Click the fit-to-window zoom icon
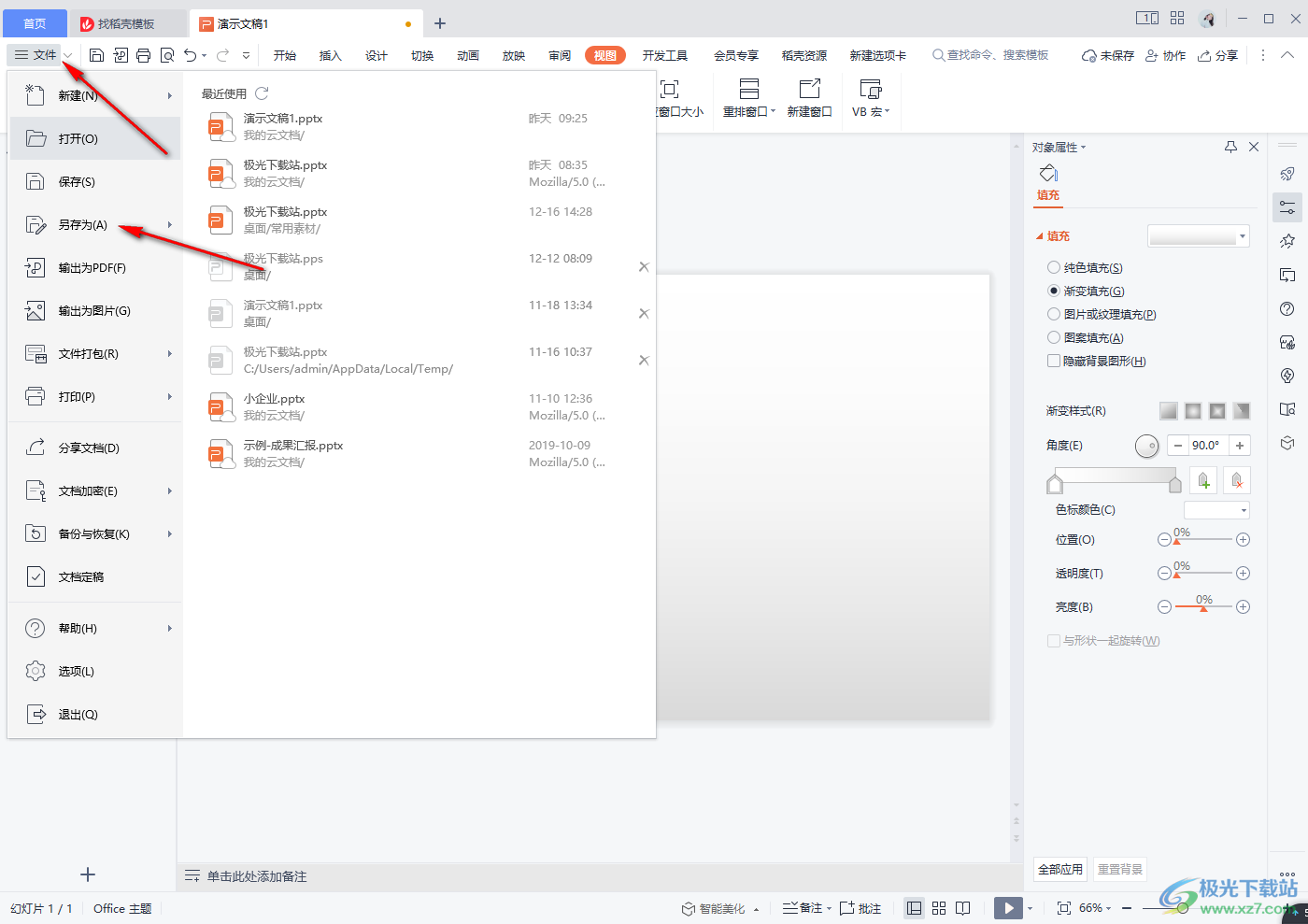Screen dimensions: 1308x924 [1063, 908]
